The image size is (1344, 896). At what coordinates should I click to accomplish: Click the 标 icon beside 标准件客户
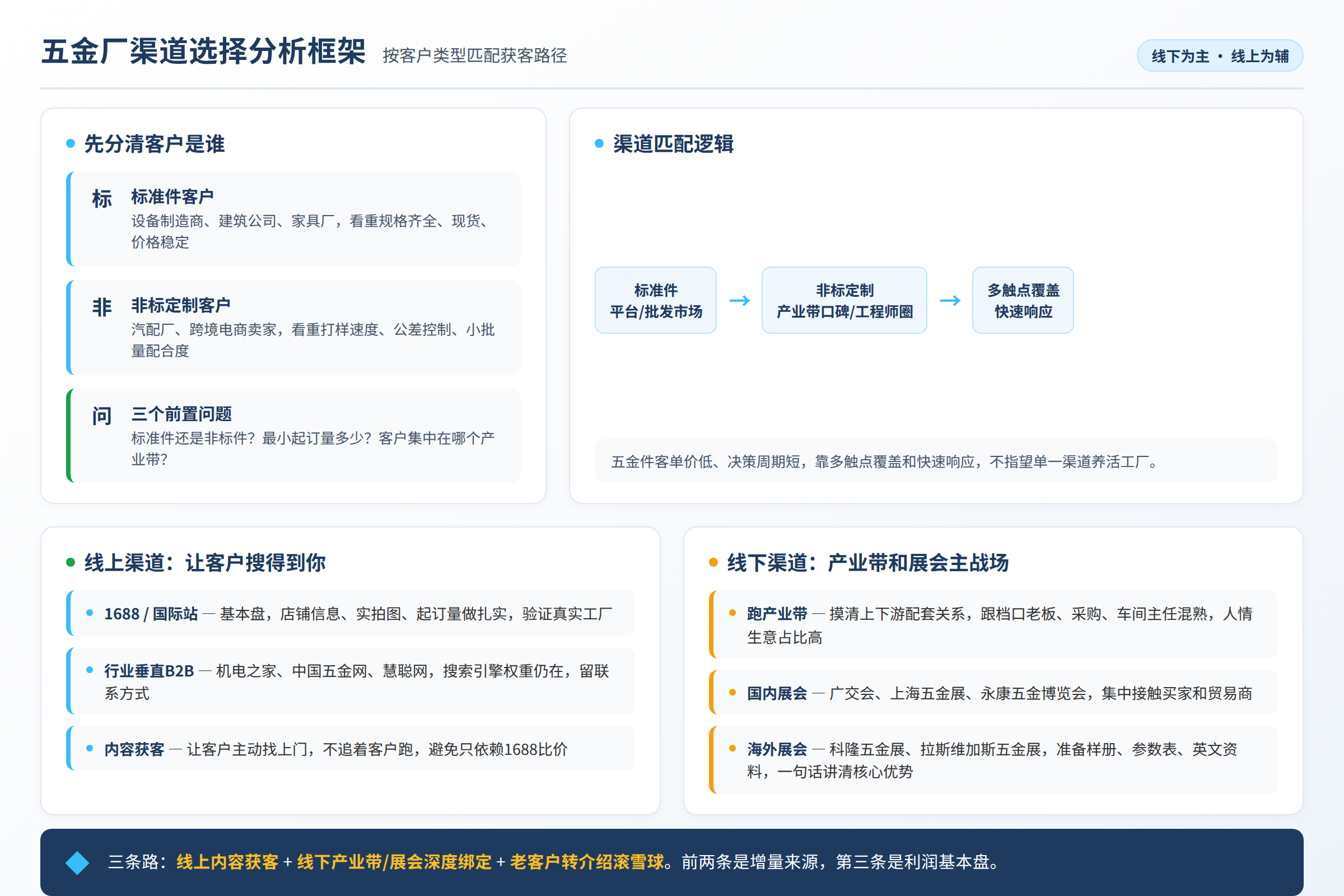click(102, 199)
